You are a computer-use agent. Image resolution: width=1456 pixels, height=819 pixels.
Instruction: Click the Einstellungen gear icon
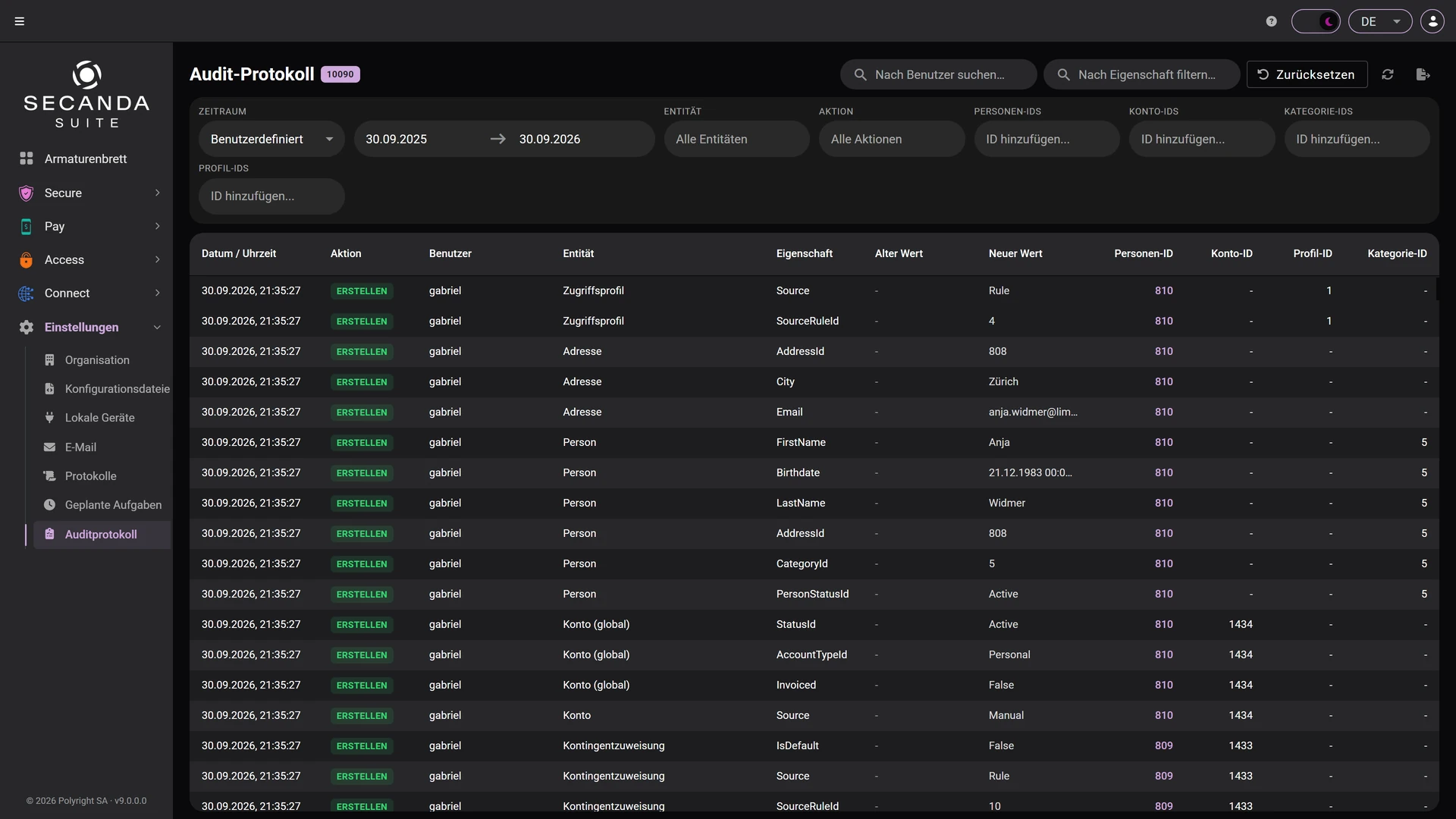point(27,327)
